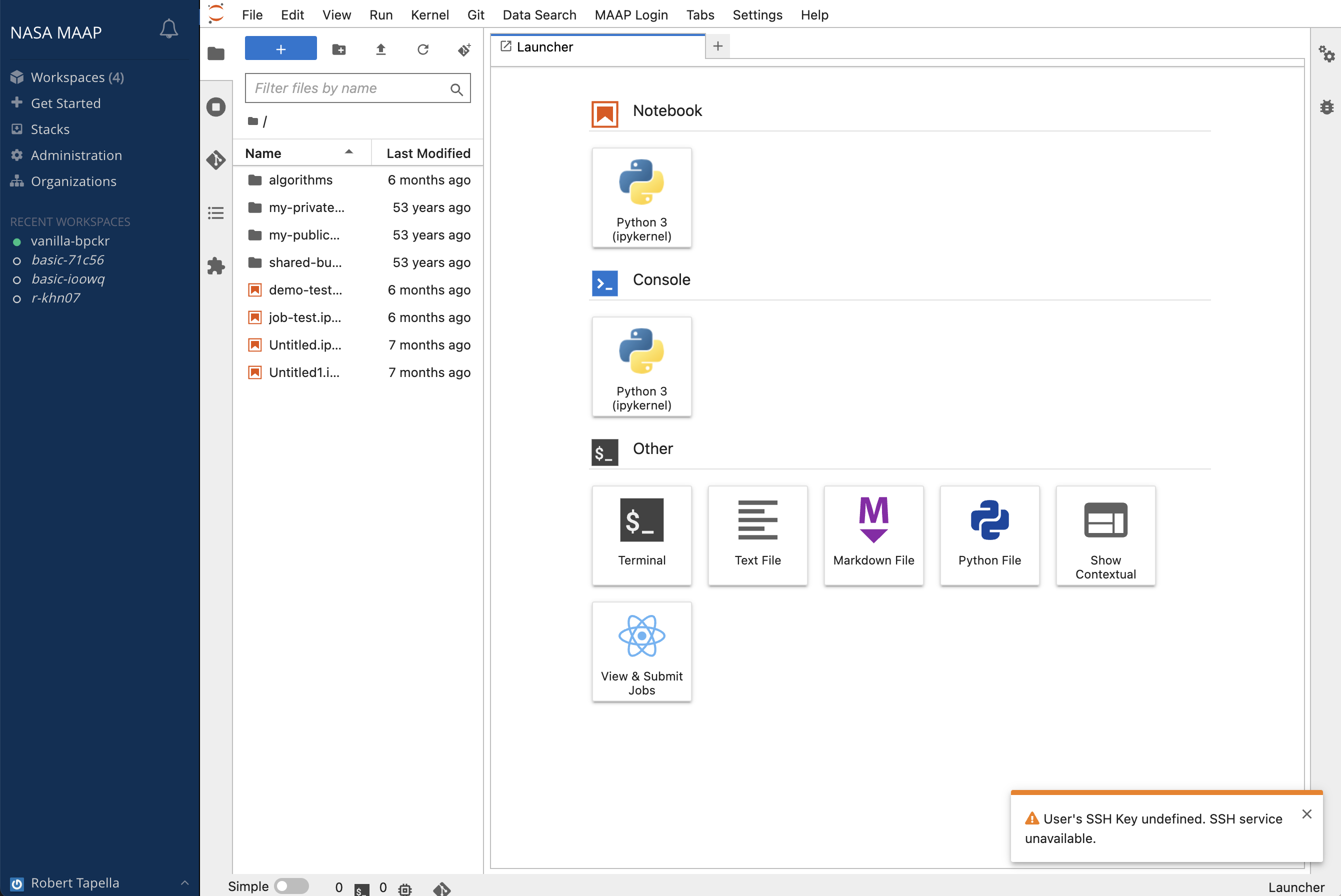1341x896 pixels.
Task: Open the Help menu
Action: (814, 15)
